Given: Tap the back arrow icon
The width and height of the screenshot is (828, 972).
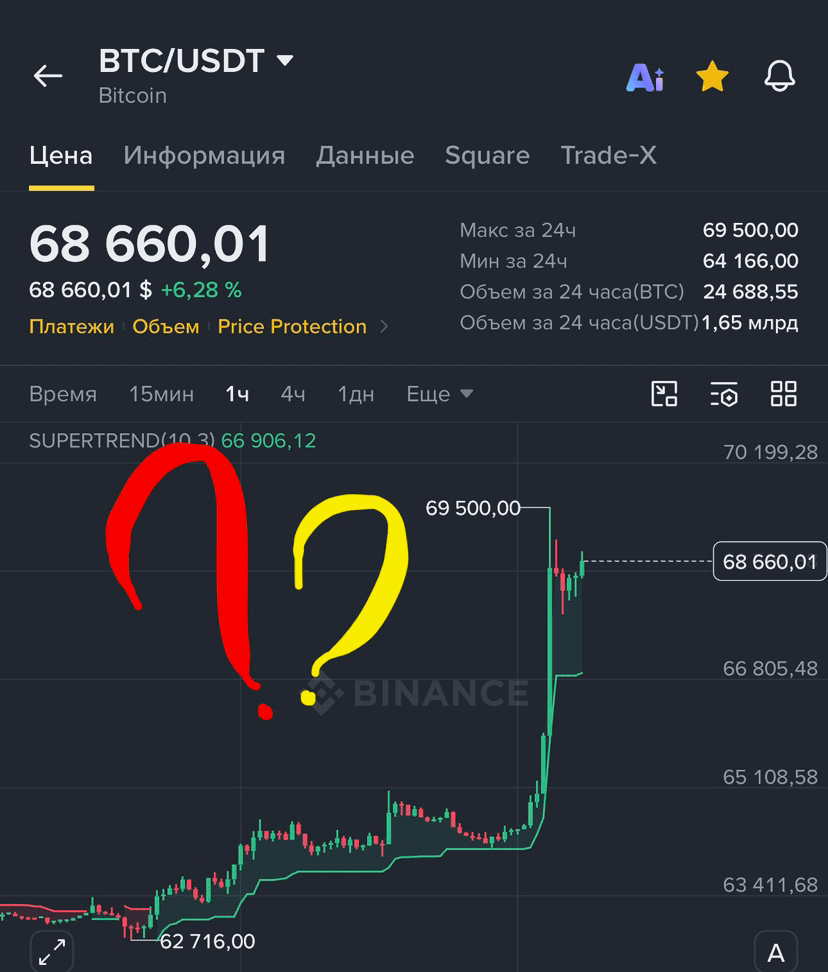Looking at the screenshot, I should [48, 76].
